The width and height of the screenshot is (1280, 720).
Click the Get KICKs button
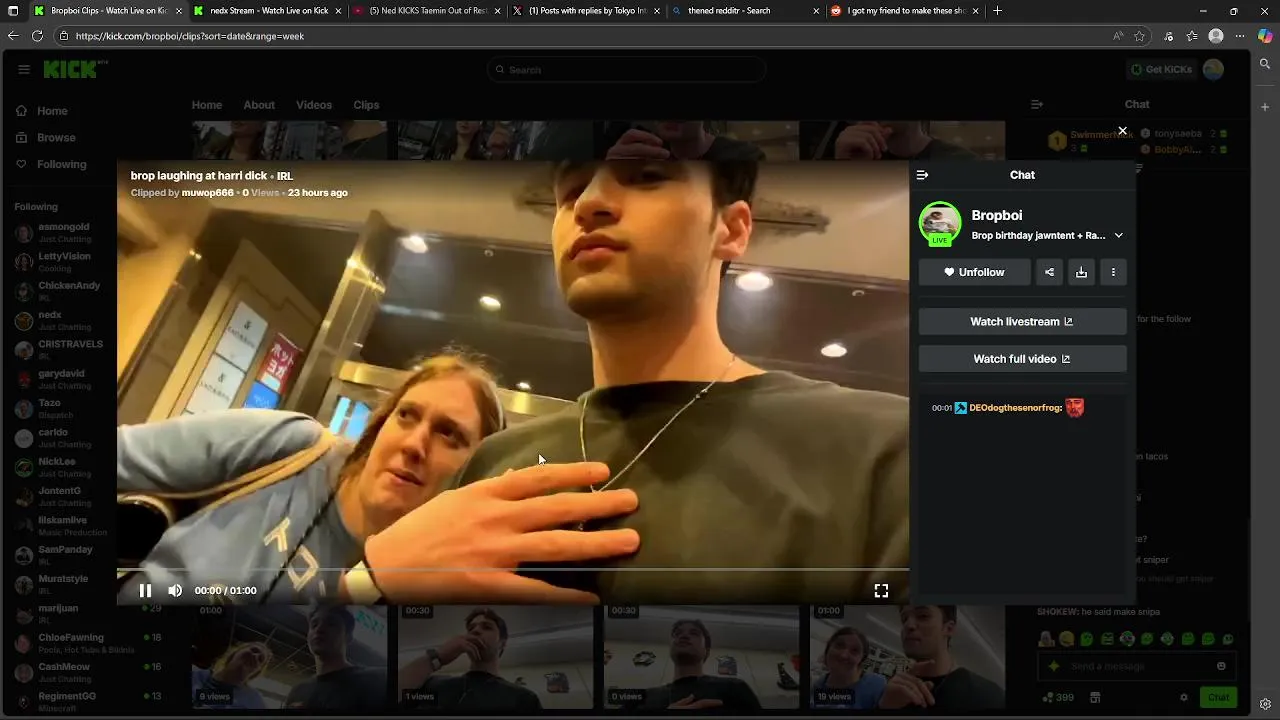[1160, 69]
